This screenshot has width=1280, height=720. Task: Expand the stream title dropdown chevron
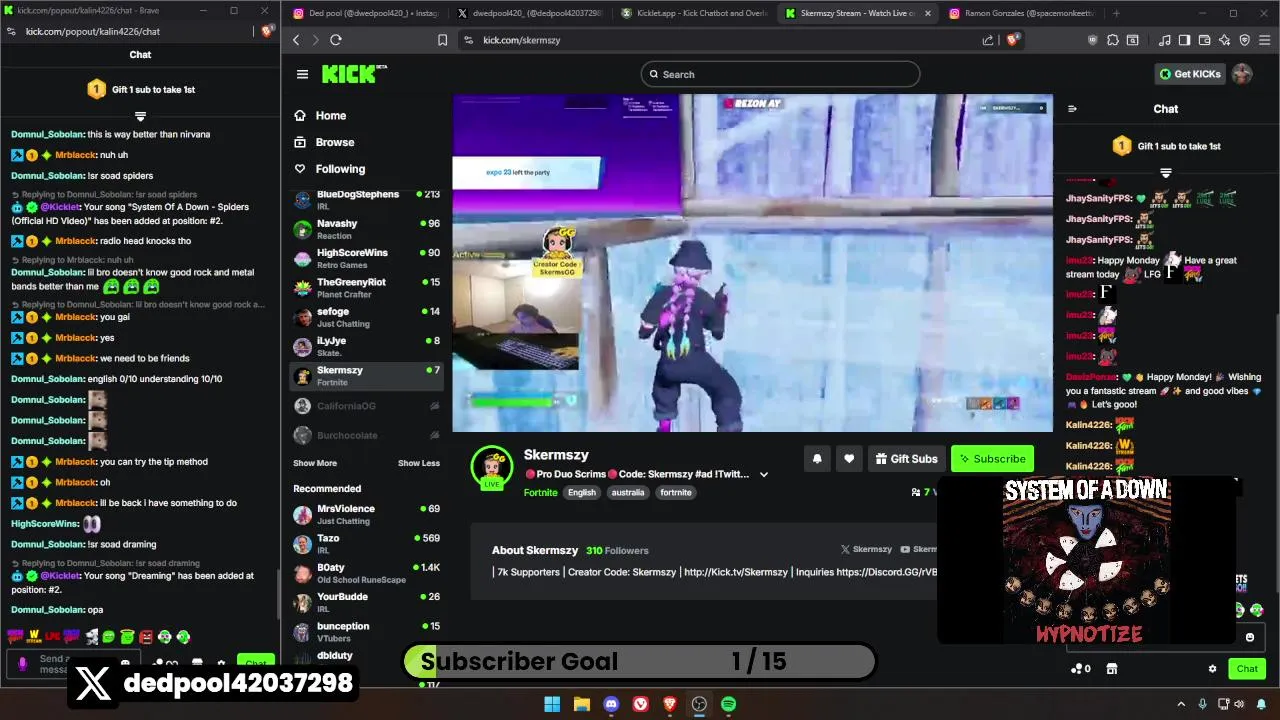pos(764,474)
